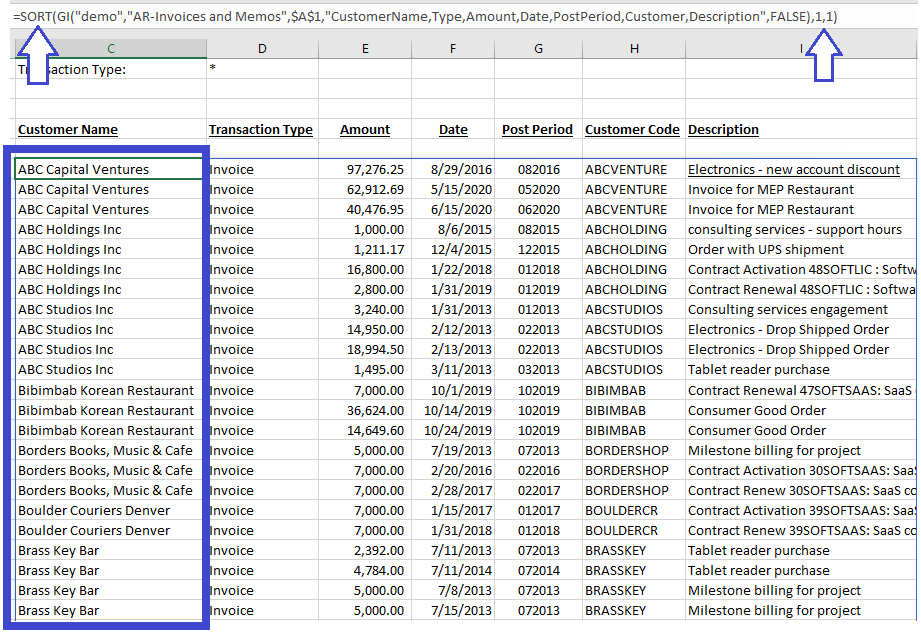
Task: Select the Description header cell
Action: pos(723,130)
